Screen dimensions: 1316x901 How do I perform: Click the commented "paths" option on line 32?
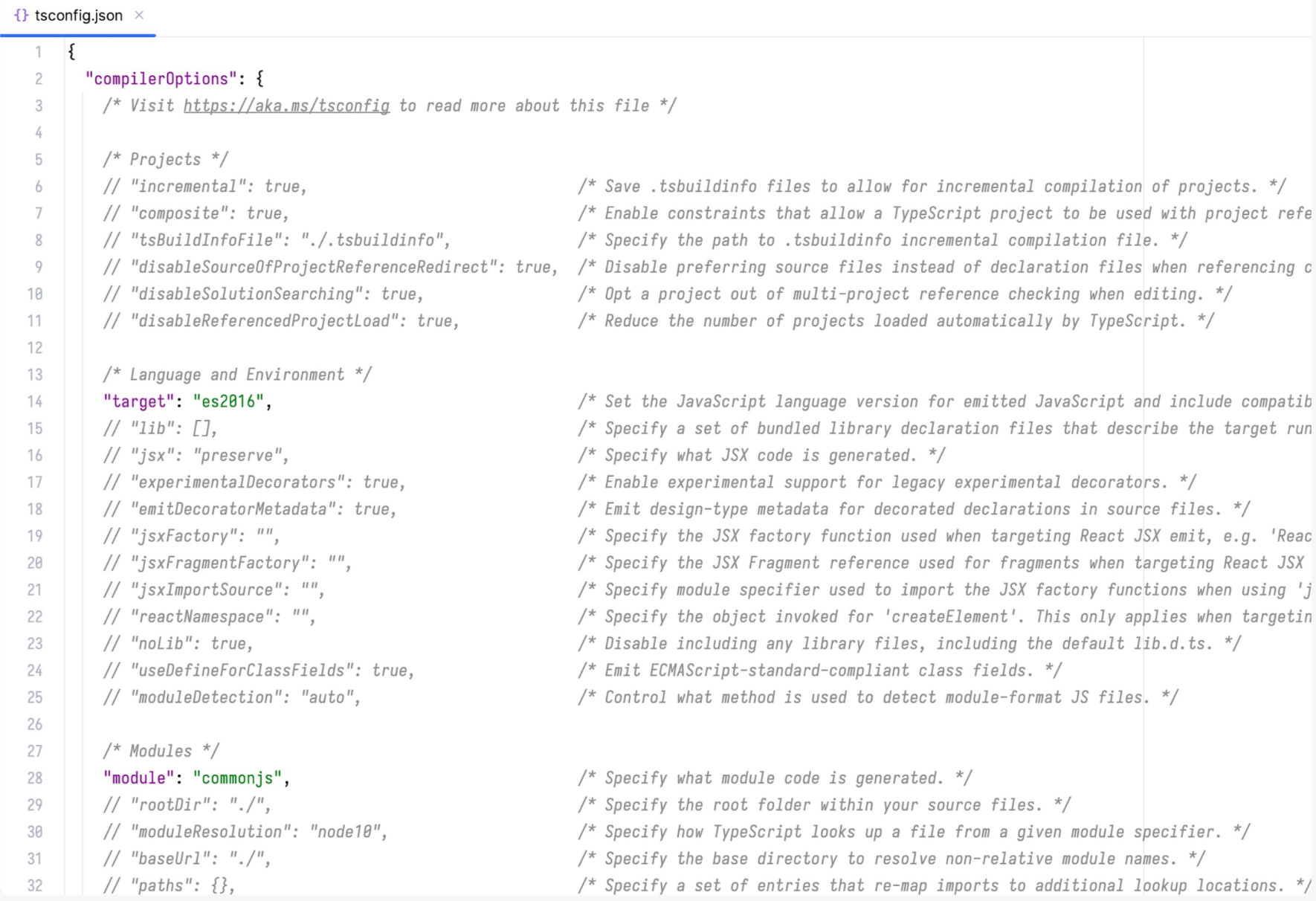(x=169, y=886)
